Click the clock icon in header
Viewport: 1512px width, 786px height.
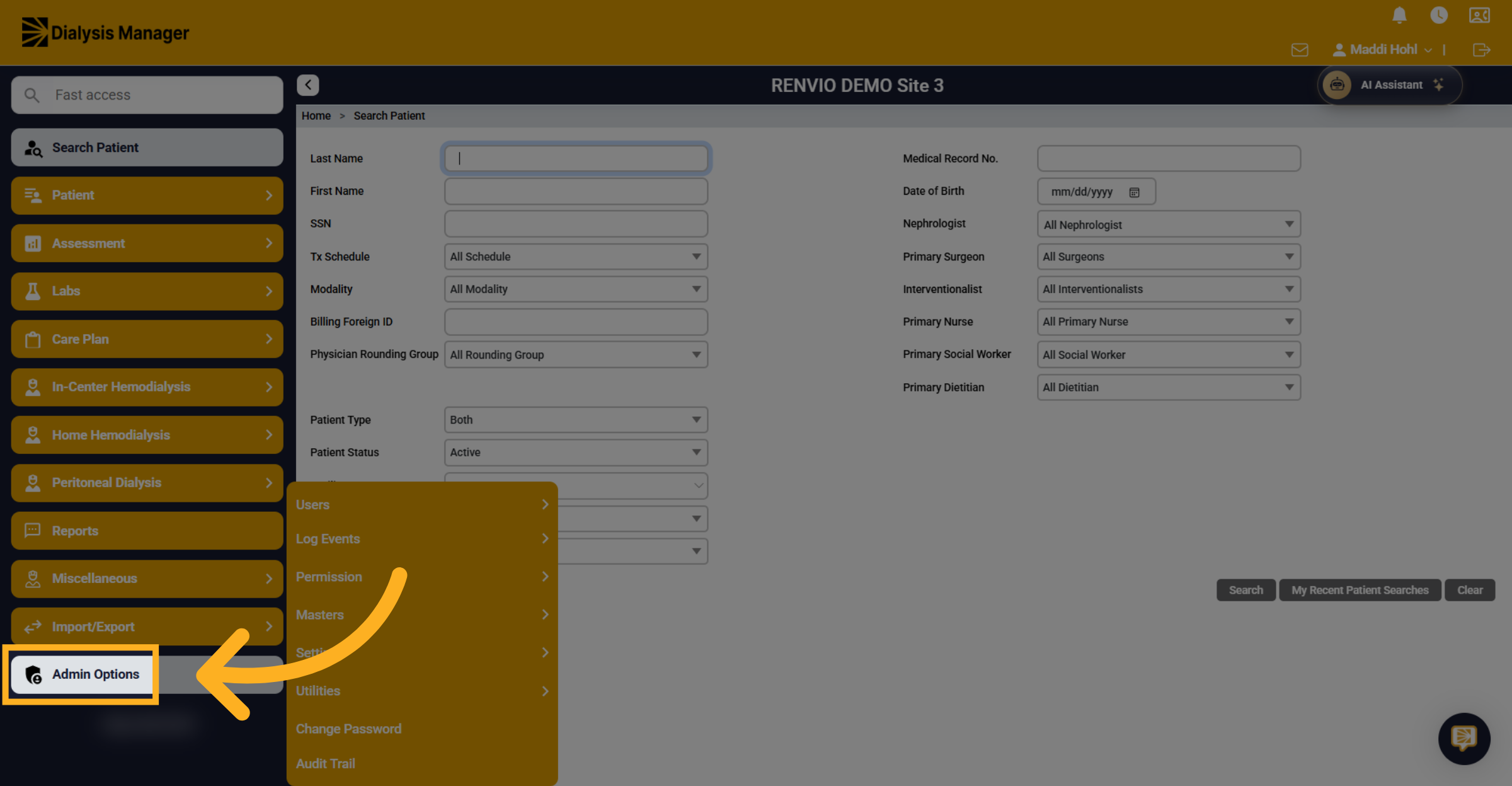[1439, 15]
